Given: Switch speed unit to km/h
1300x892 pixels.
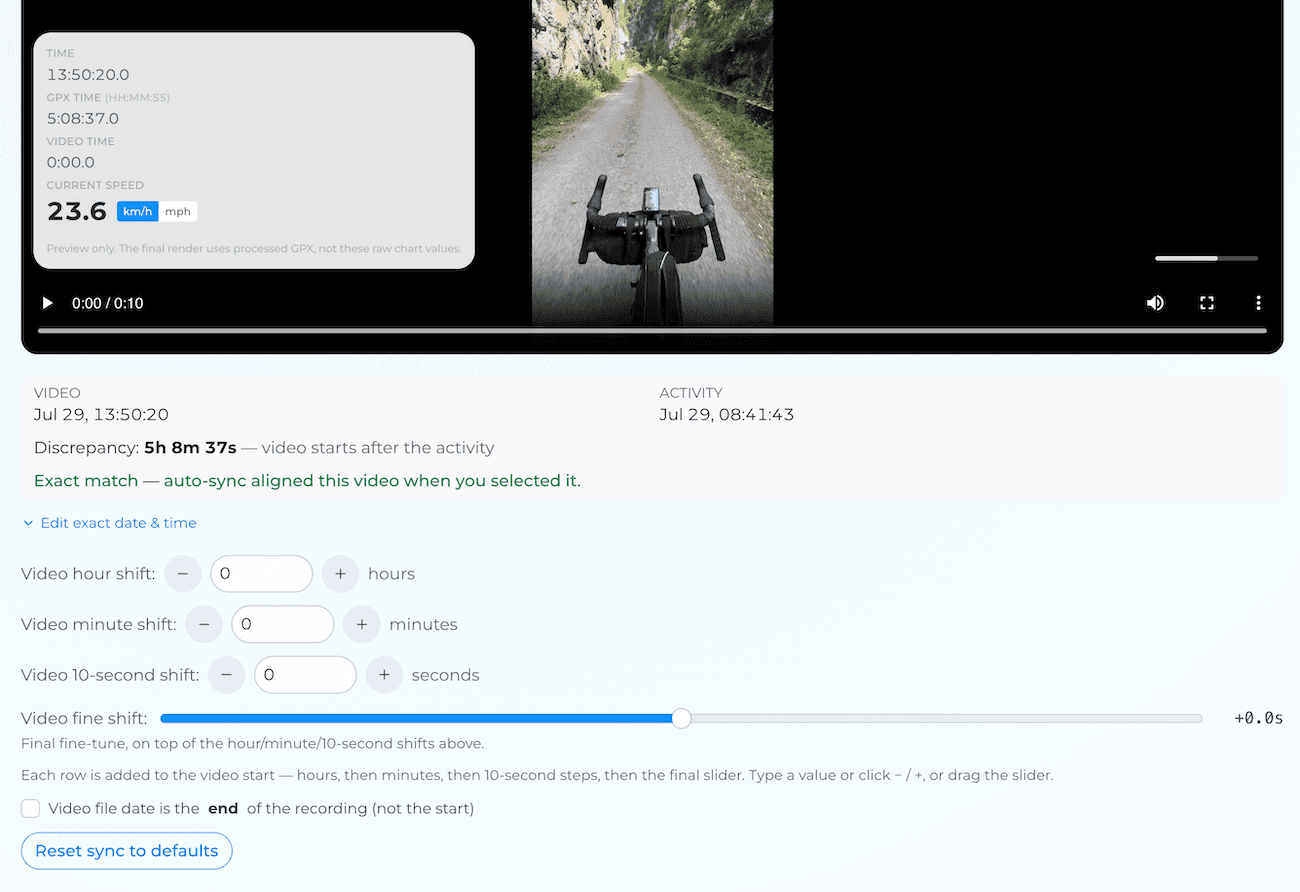Looking at the screenshot, I should click(138, 211).
